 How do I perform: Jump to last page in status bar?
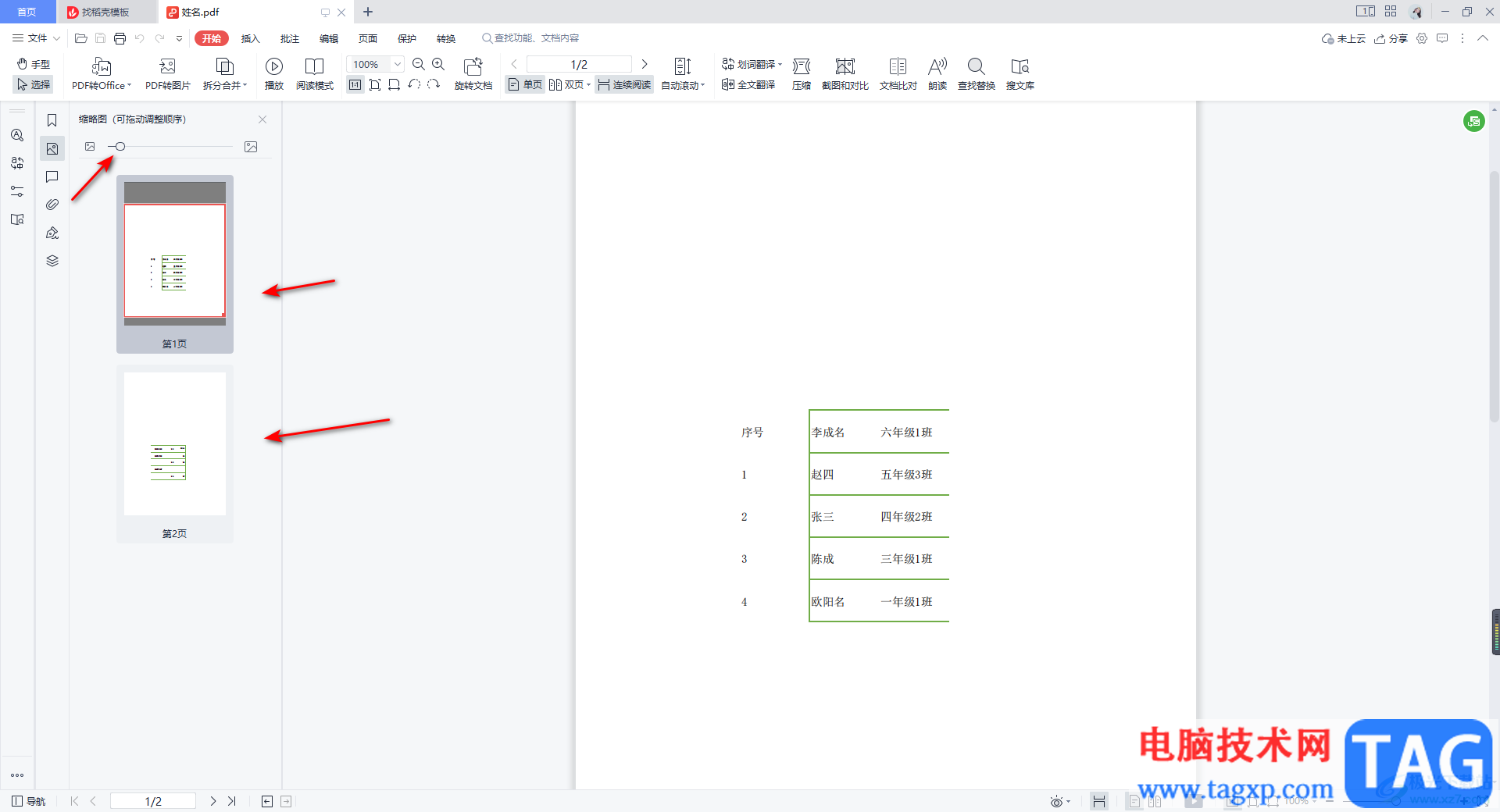[x=231, y=801]
